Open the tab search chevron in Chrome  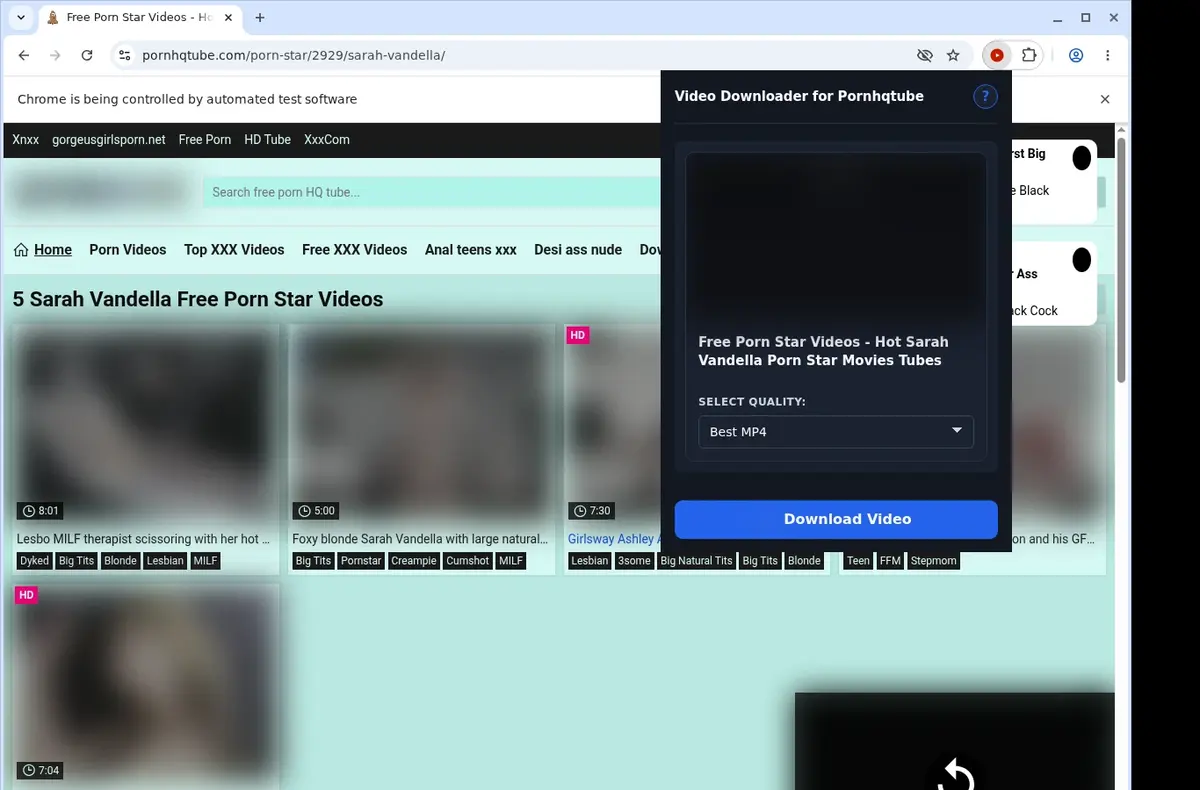[21, 17]
